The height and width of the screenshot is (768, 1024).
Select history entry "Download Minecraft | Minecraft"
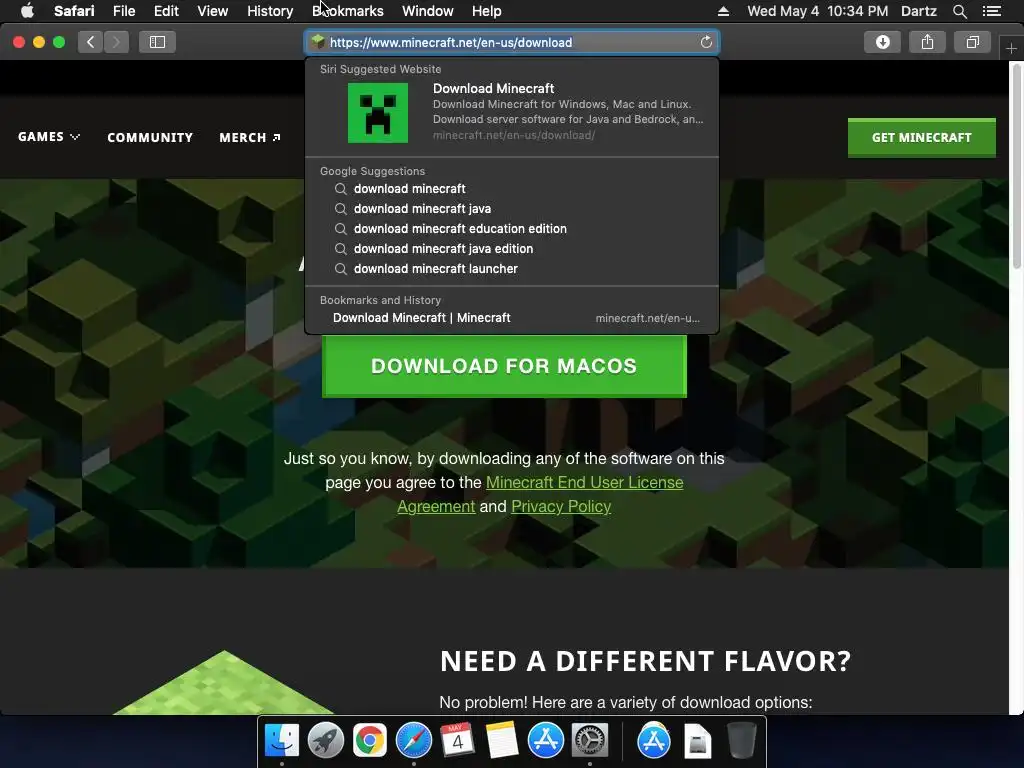[512, 318]
